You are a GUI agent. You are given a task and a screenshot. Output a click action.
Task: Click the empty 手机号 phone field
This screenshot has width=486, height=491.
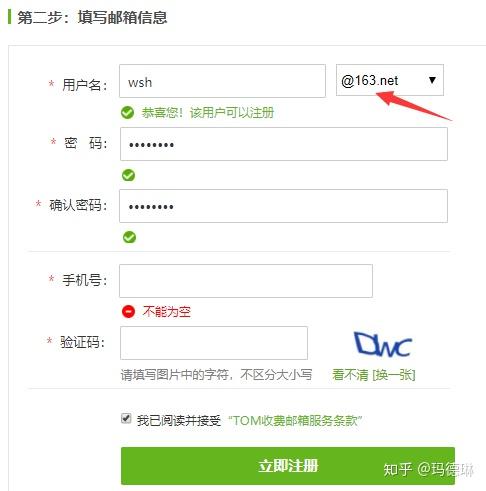tap(246, 281)
